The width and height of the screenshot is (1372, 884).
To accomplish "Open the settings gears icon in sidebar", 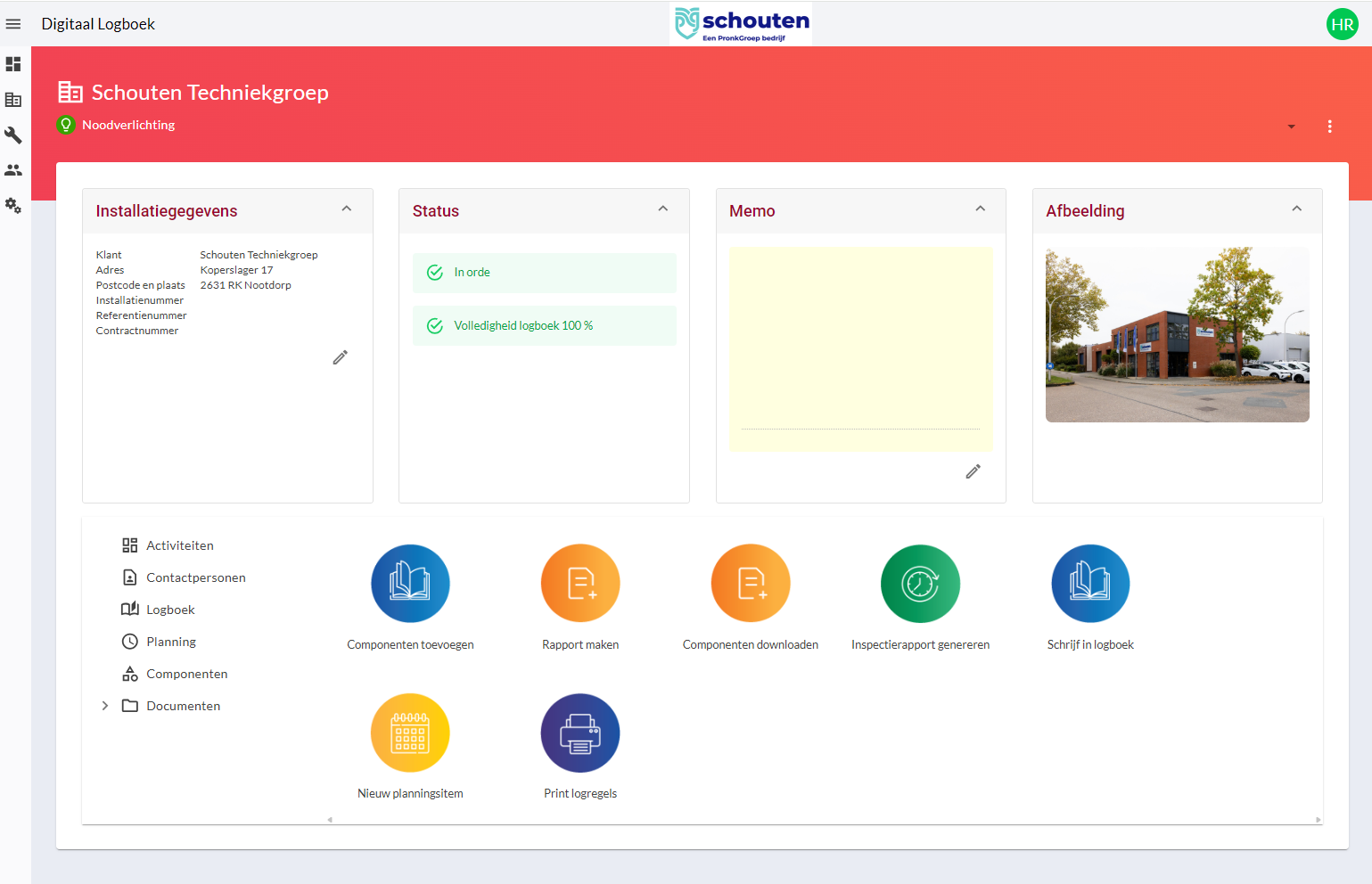I will click(x=13, y=205).
